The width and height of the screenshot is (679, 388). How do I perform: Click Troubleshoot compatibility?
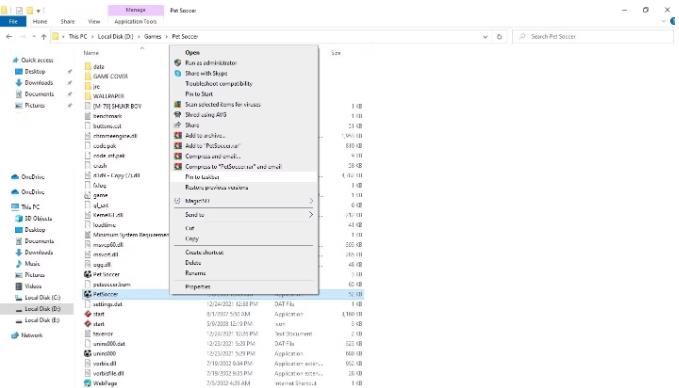(219, 84)
